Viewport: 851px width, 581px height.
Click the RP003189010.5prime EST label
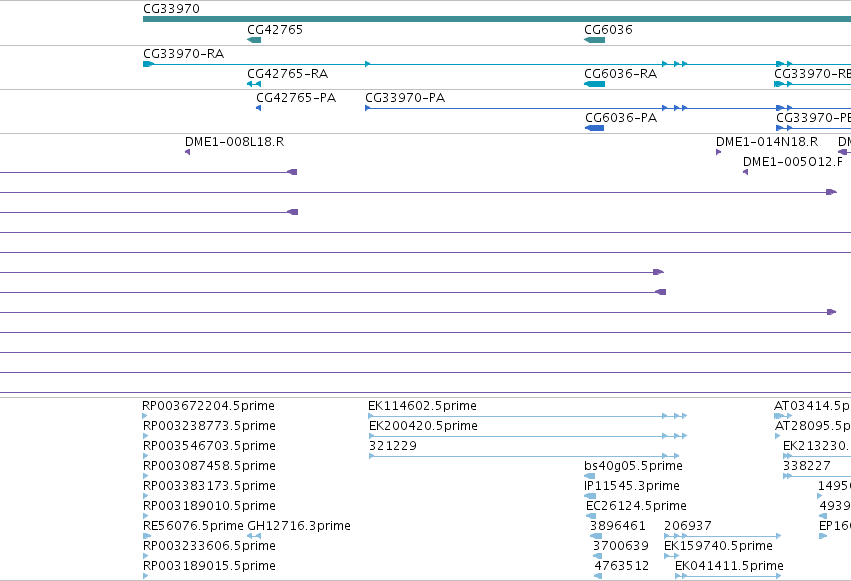(x=209, y=506)
